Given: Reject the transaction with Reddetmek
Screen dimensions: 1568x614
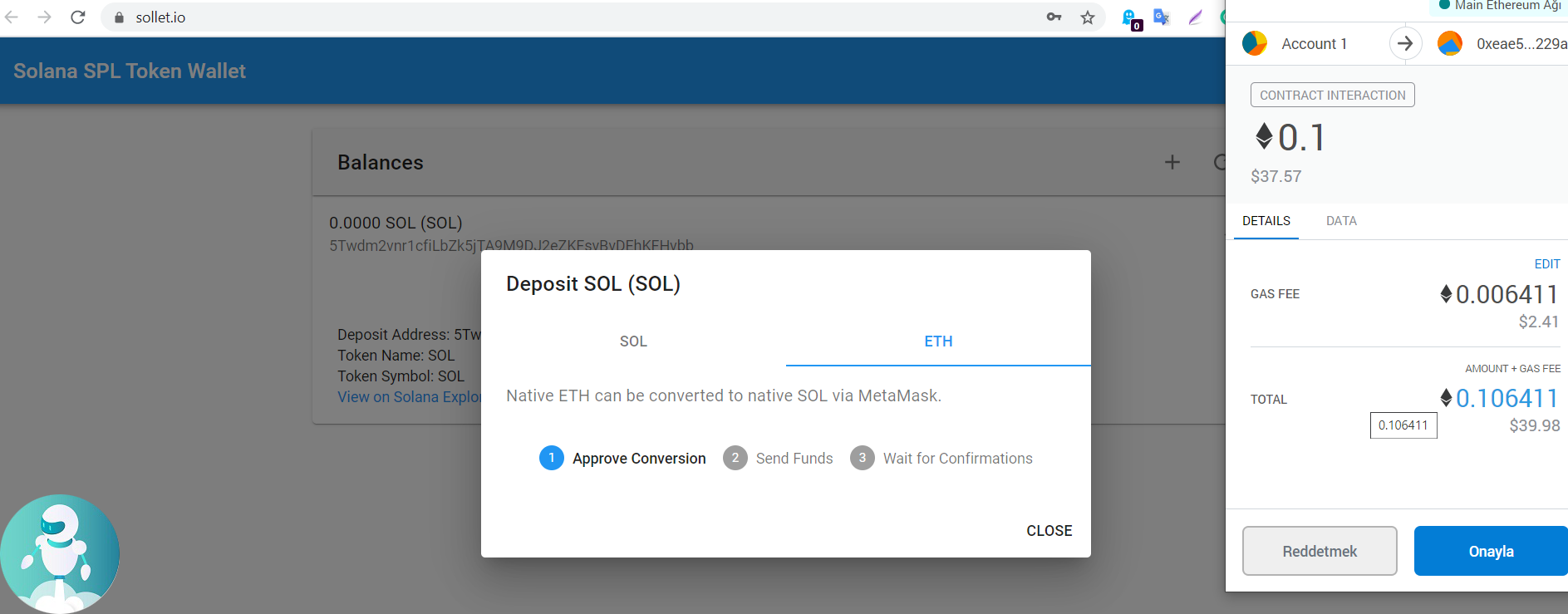Looking at the screenshot, I should pos(1320,551).
